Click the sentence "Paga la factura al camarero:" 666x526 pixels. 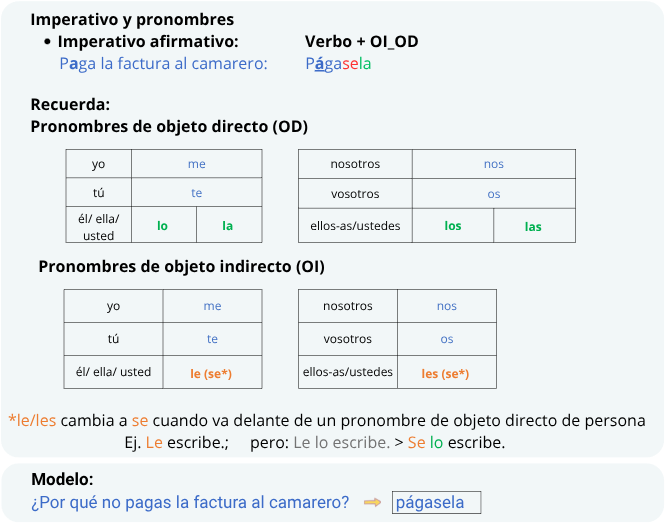(x=163, y=63)
